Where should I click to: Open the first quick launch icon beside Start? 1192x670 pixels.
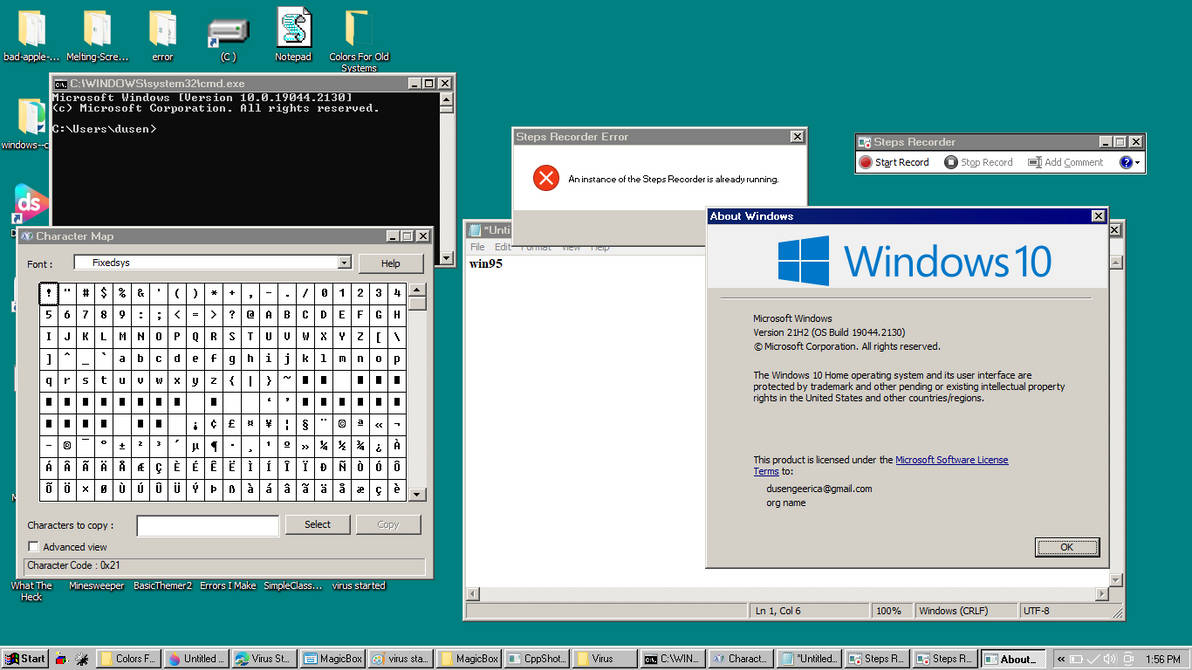point(61,659)
